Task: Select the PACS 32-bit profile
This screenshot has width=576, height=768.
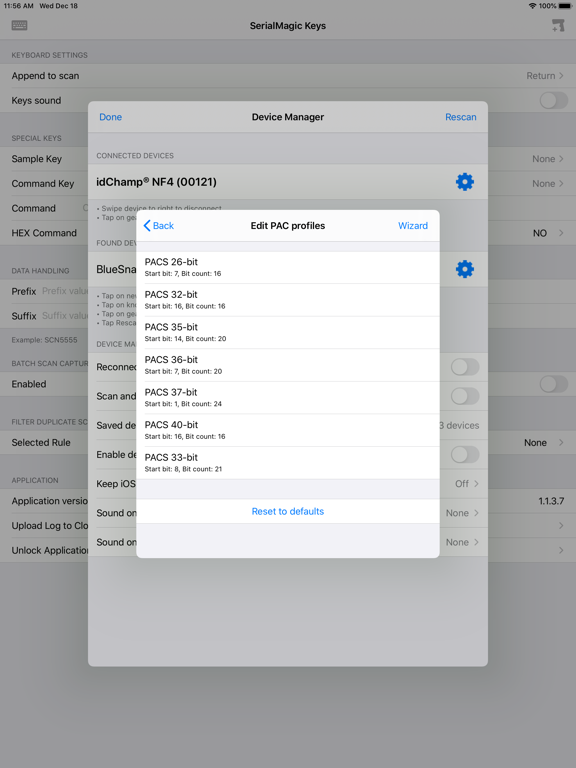Action: coord(288,300)
